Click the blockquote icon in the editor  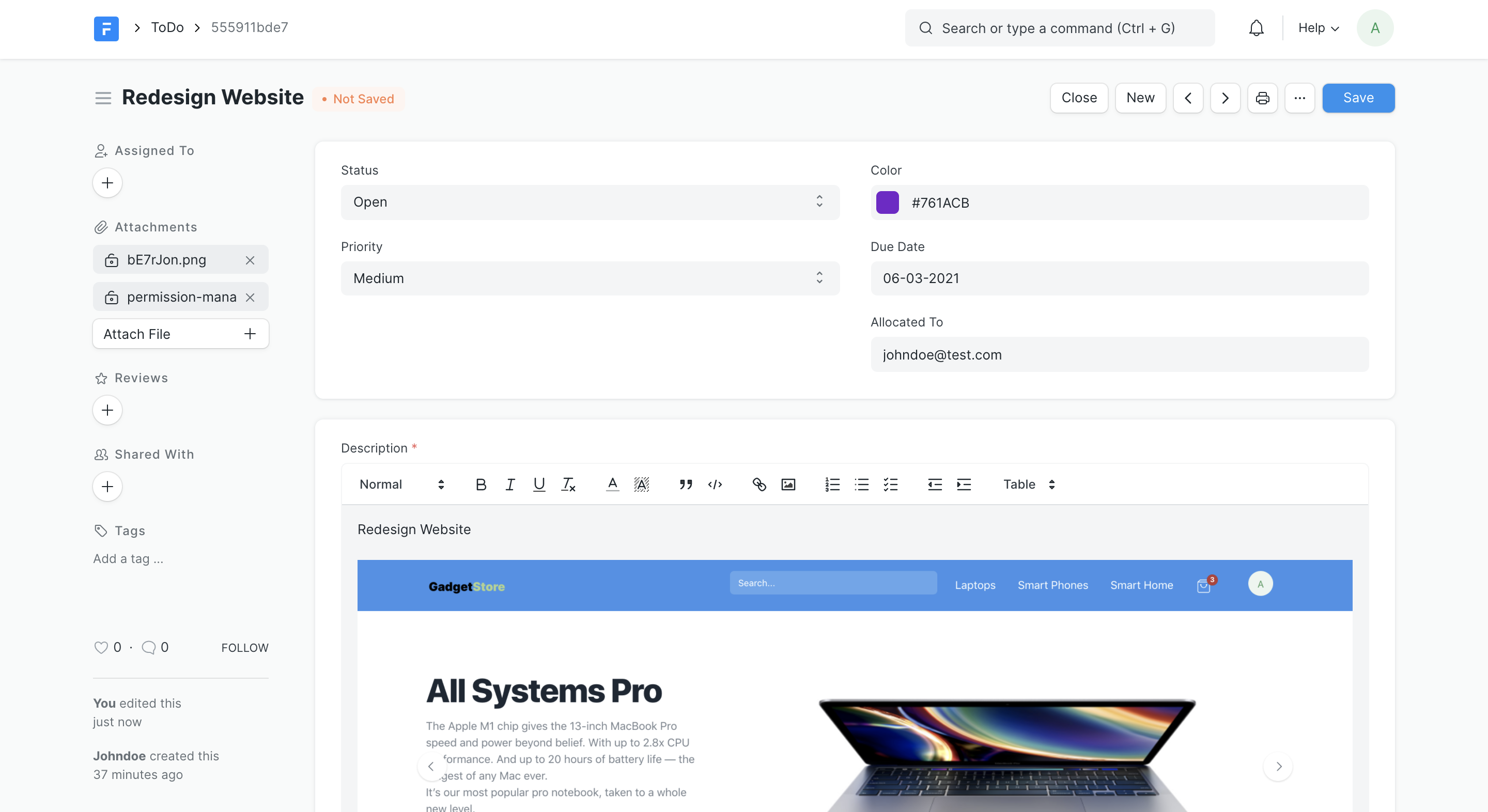686,485
